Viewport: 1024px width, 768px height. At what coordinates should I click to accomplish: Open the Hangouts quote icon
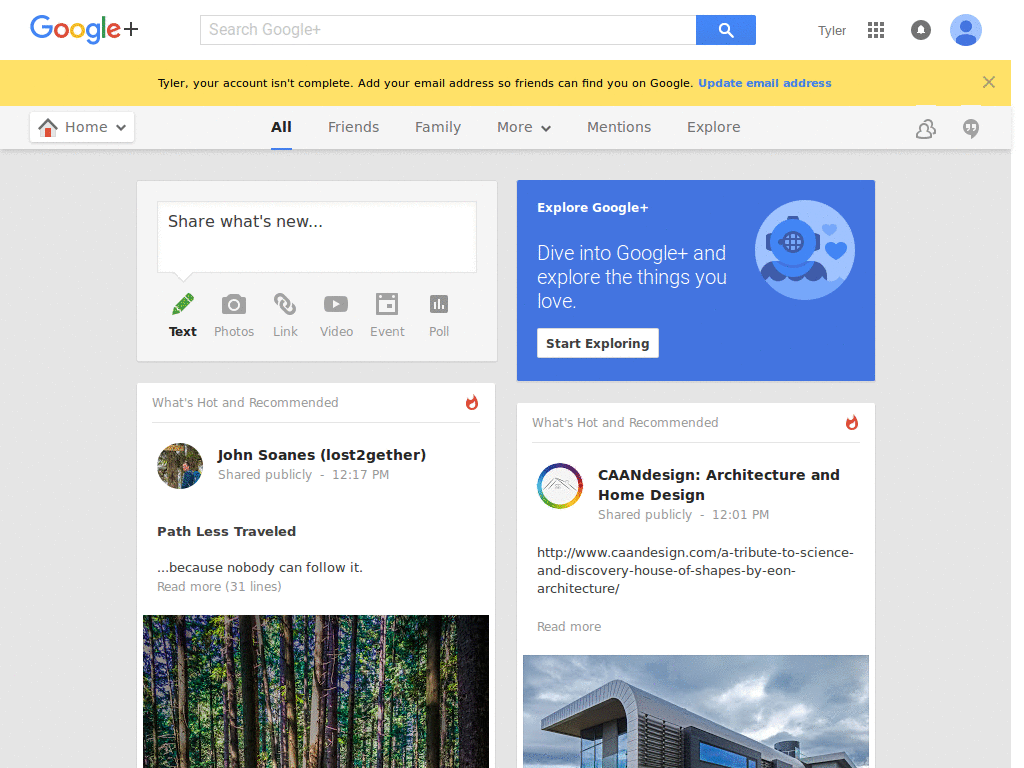point(971,129)
